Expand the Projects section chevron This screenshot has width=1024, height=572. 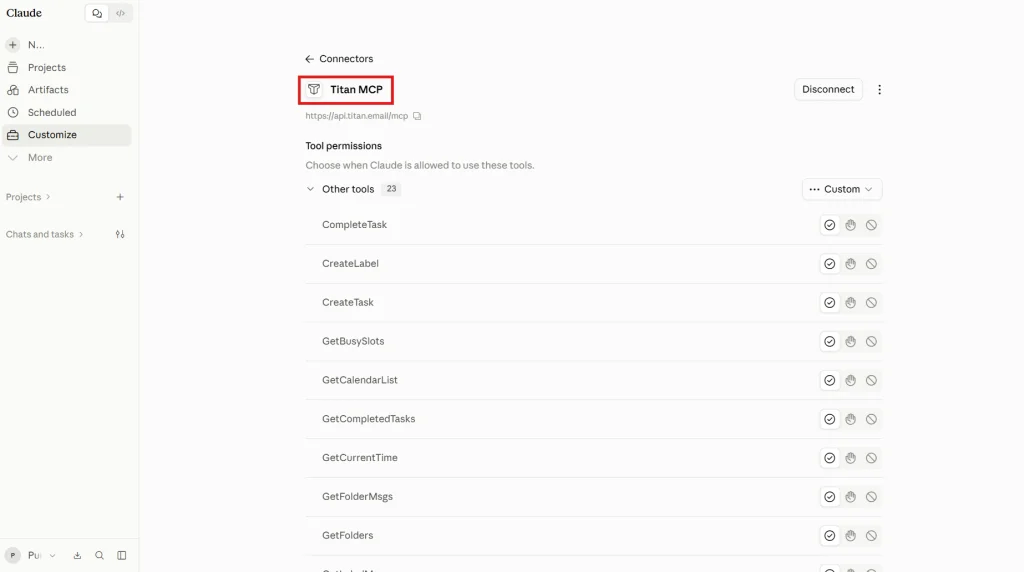[x=48, y=197]
